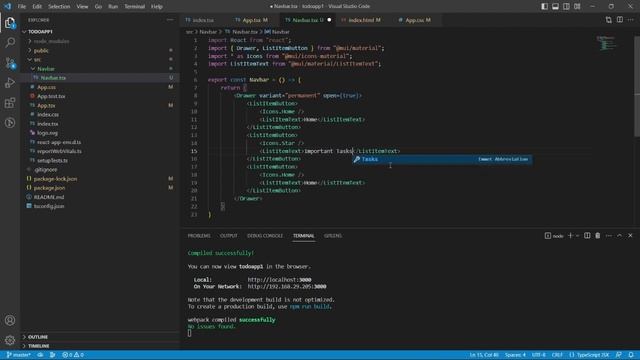Open the Accounts menu icon
The image size is (640, 360).
(10, 320)
